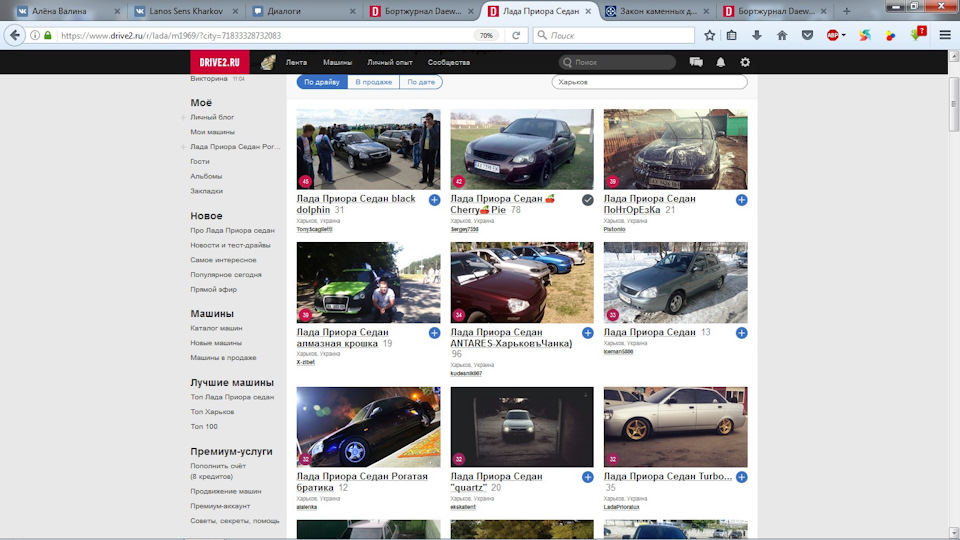Switch to Закон каменных browser tab
This screenshot has width=960, height=540.
pos(658,11)
